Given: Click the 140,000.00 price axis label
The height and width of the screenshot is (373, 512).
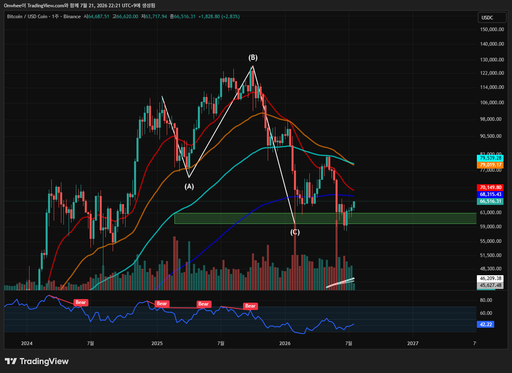Looking at the screenshot, I should click(x=492, y=44).
